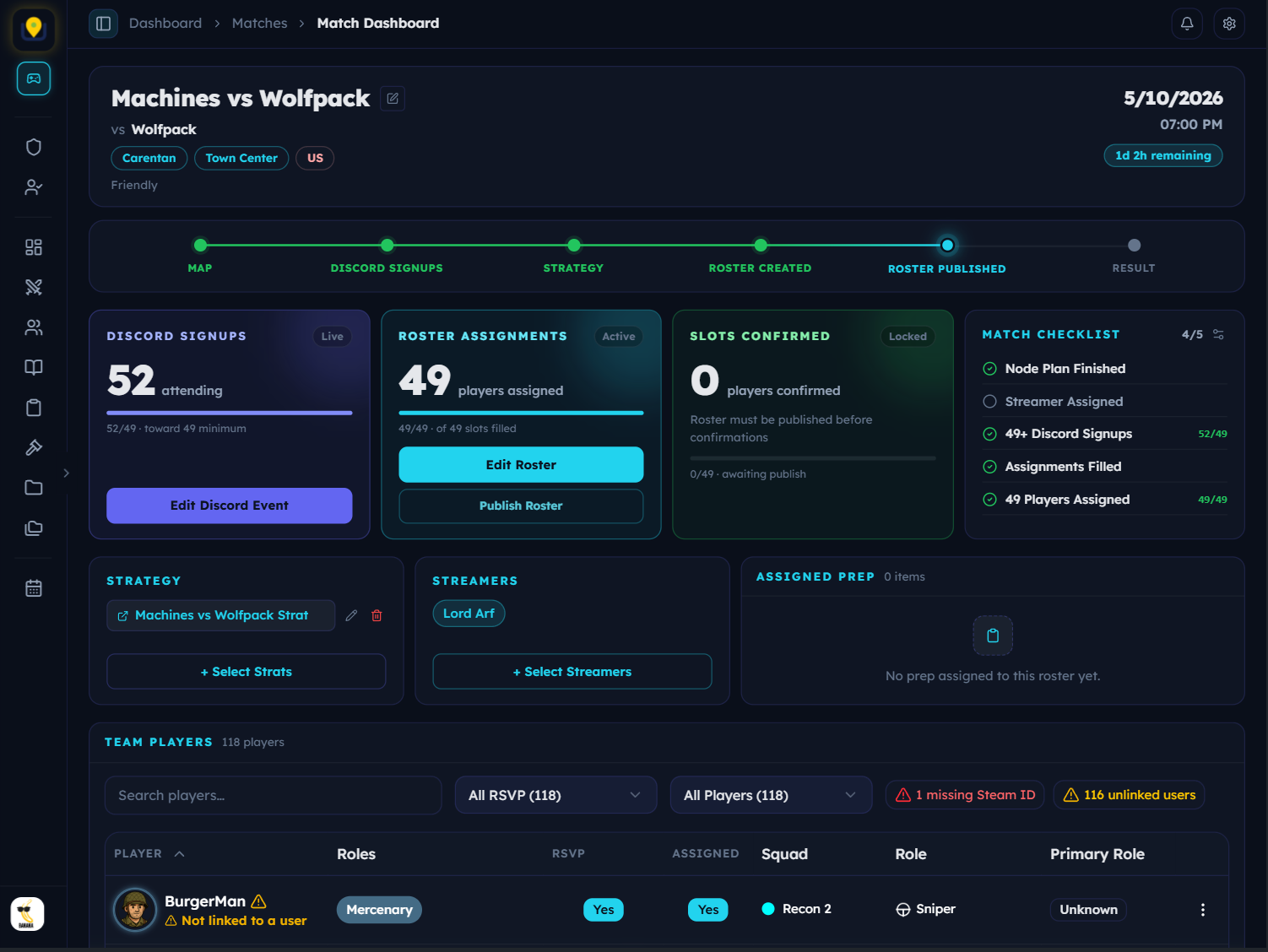
Task: Focus the Search players field
Action: coord(273,795)
